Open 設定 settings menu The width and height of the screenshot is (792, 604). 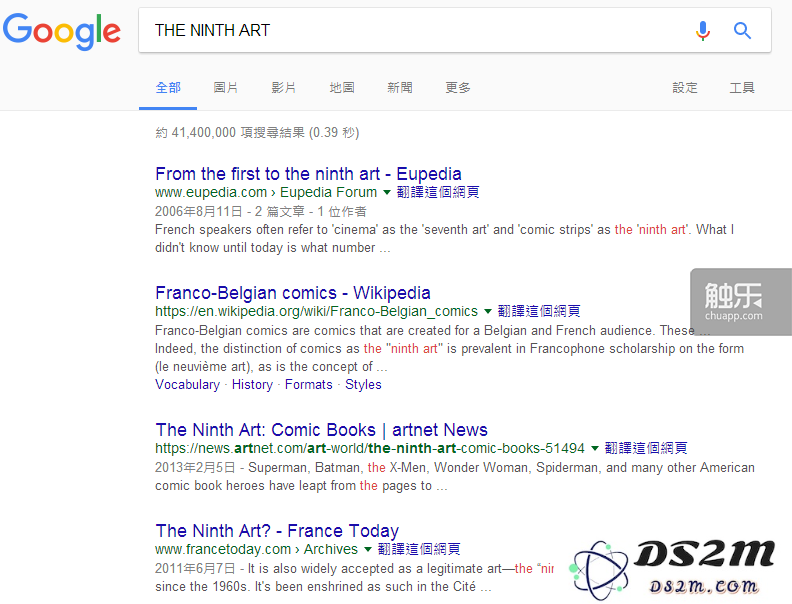point(685,88)
